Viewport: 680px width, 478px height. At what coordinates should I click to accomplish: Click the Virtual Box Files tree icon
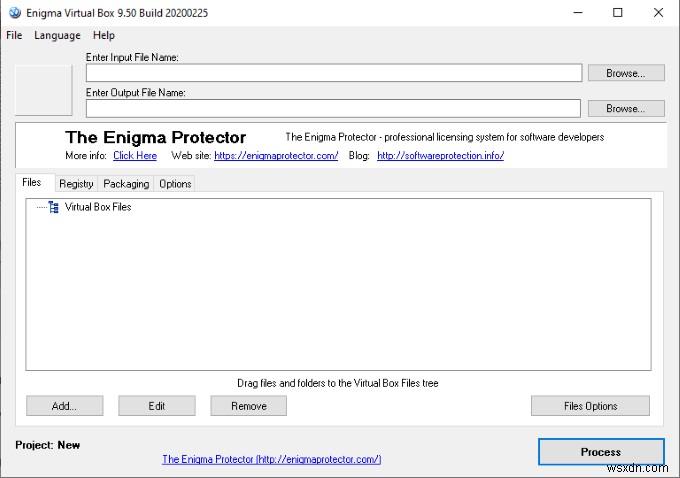(54, 207)
